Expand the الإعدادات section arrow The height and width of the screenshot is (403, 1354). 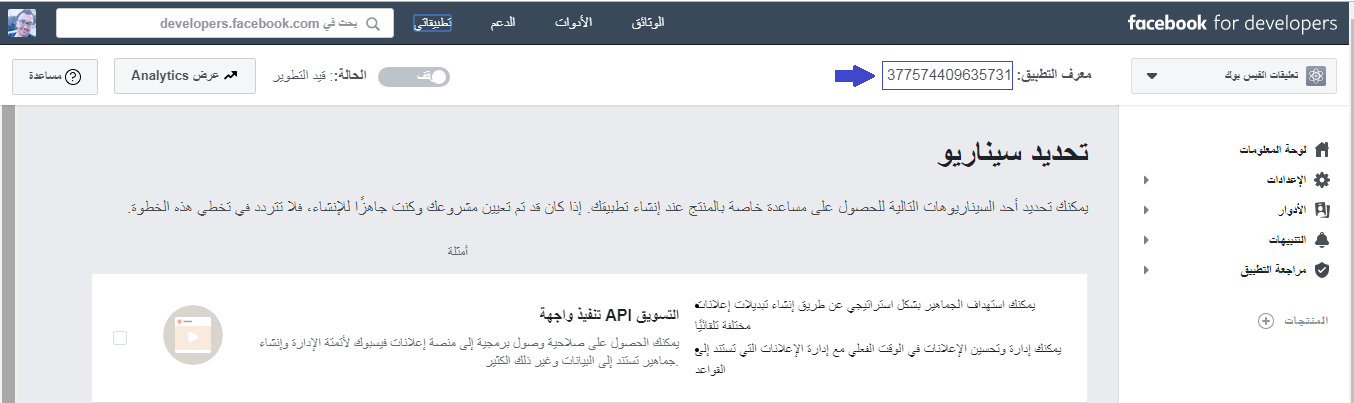1145,180
